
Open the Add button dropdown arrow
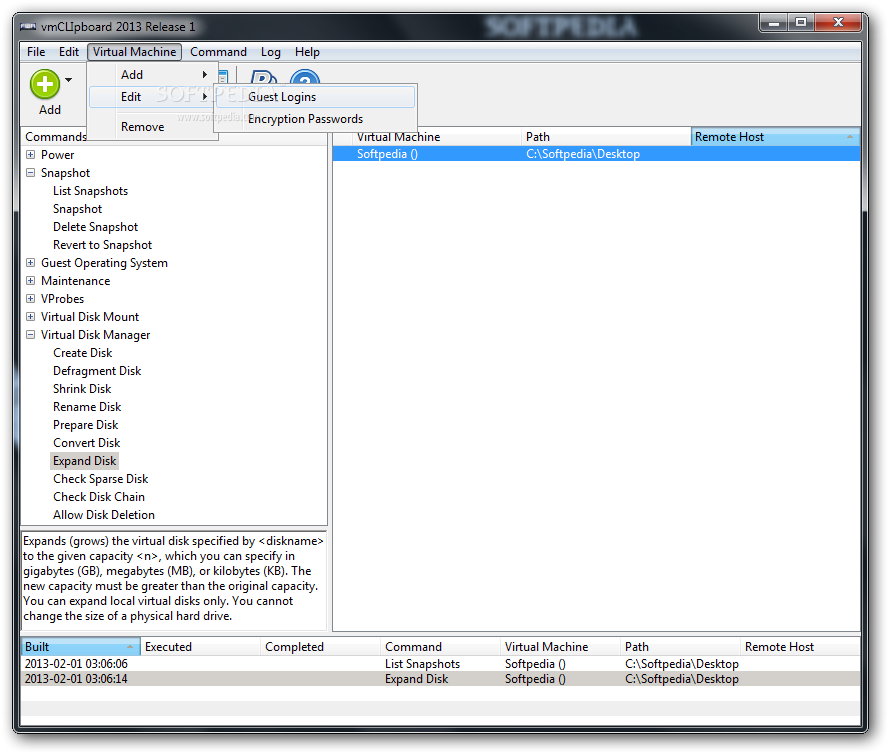(69, 80)
